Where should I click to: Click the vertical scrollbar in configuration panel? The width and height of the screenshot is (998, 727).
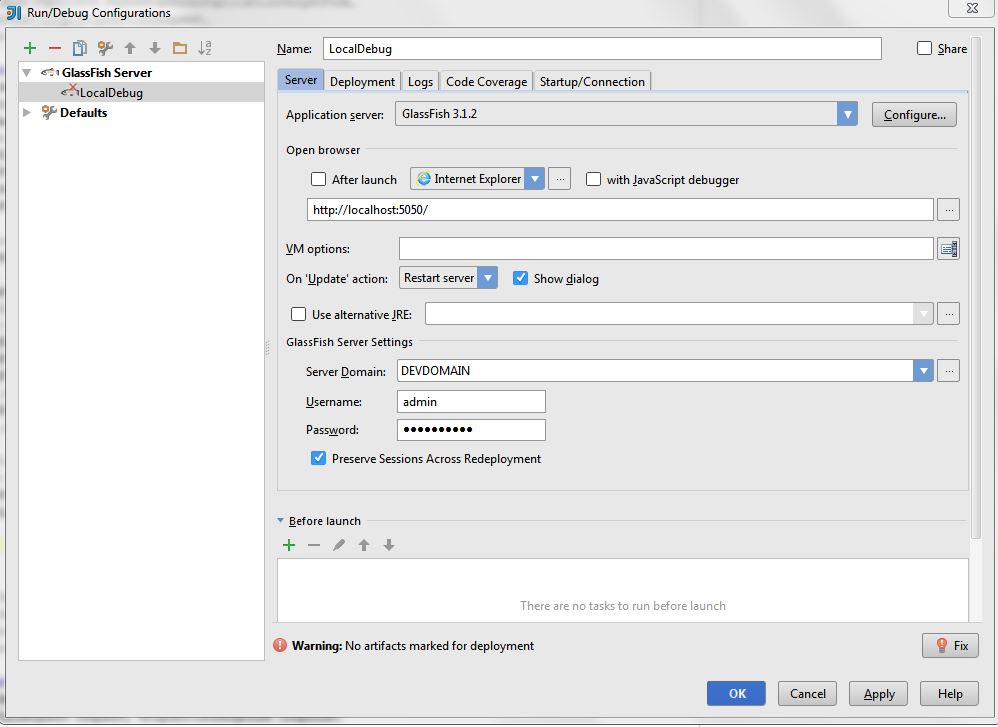[975, 300]
